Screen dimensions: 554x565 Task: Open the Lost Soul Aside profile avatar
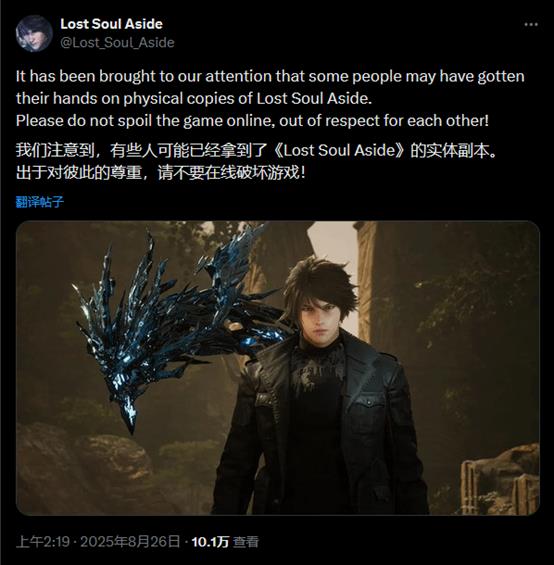point(34,34)
